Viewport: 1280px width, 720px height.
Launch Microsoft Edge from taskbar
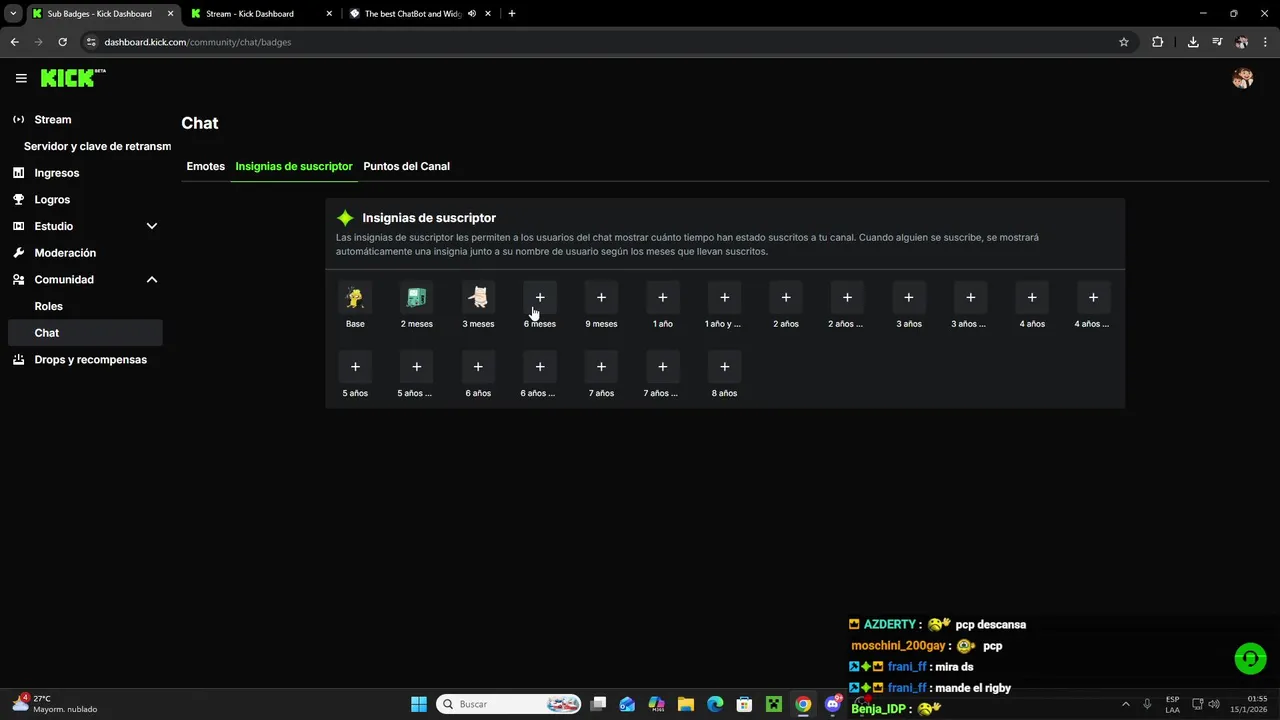click(715, 704)
